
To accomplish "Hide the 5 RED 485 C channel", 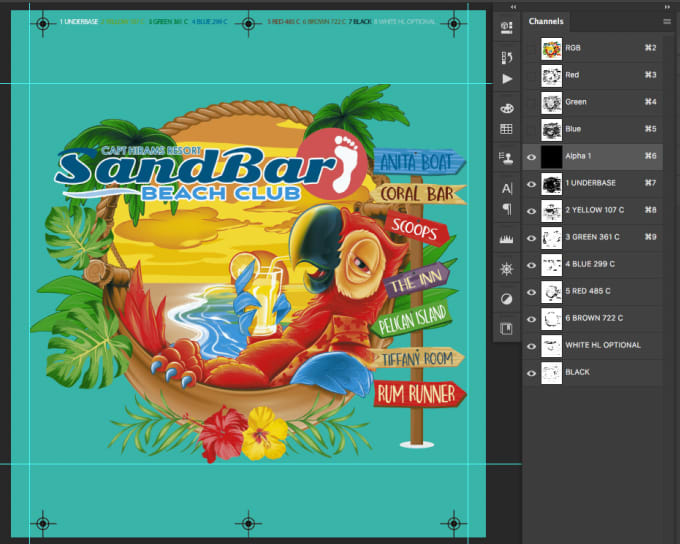I will pyautogui.click(x=531, y=292).
